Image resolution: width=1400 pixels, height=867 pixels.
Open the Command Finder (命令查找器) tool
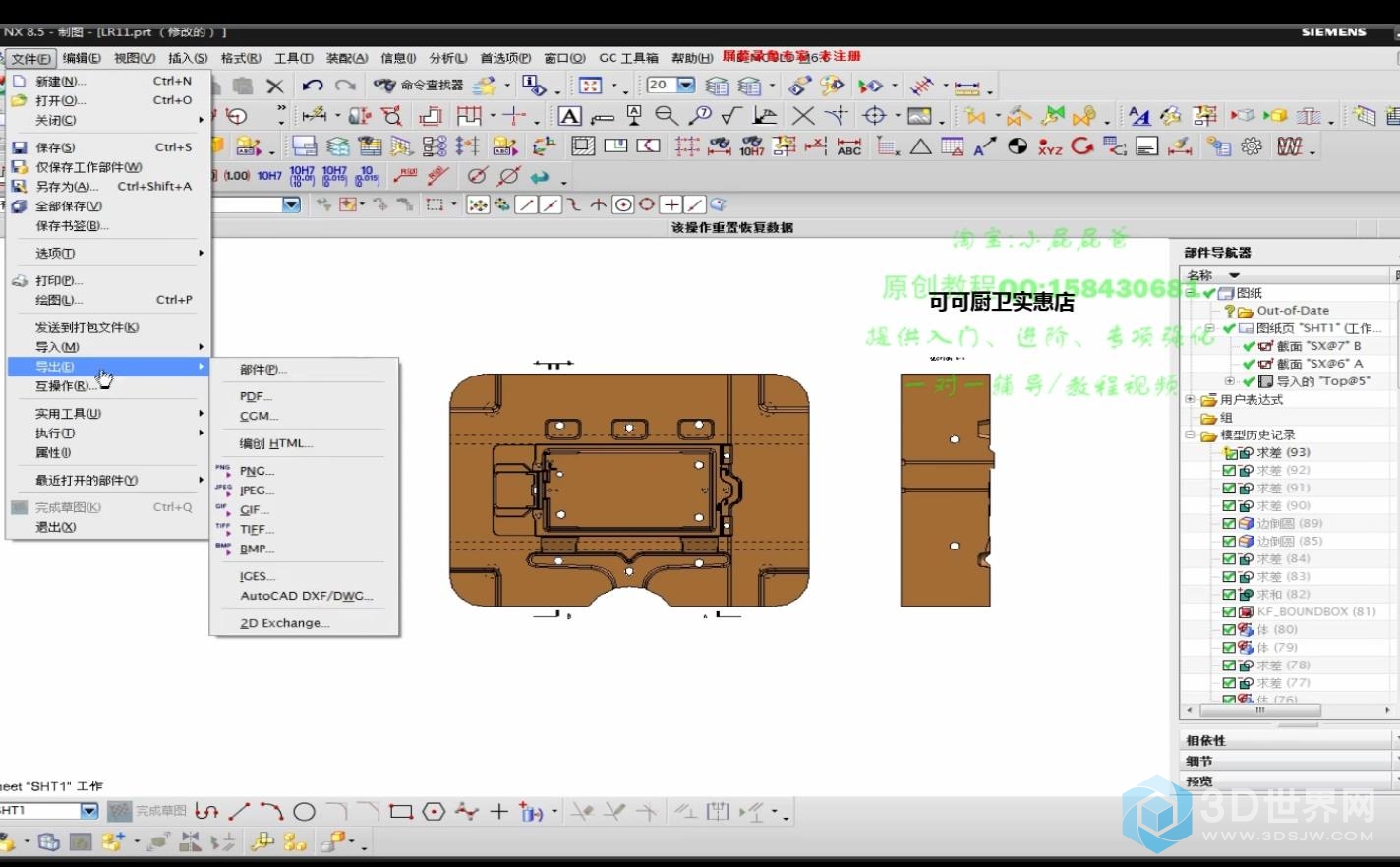419,86
